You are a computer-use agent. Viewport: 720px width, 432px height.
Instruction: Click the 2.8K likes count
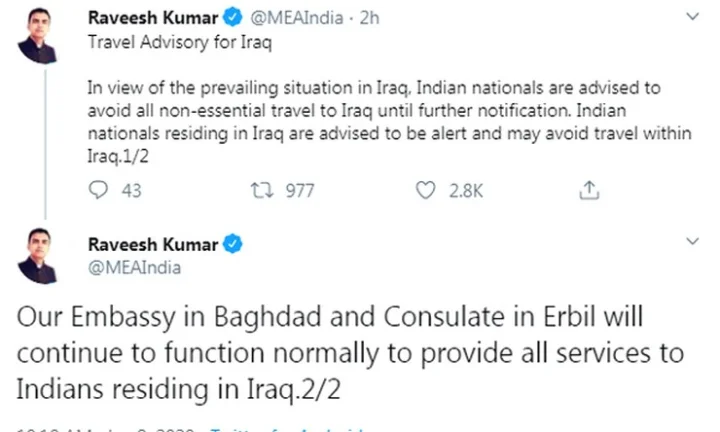point(466,190)
